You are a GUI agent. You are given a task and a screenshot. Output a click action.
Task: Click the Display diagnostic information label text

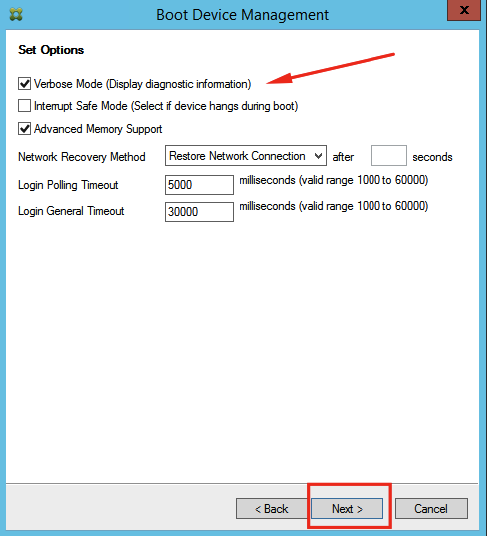click(178, 84)
